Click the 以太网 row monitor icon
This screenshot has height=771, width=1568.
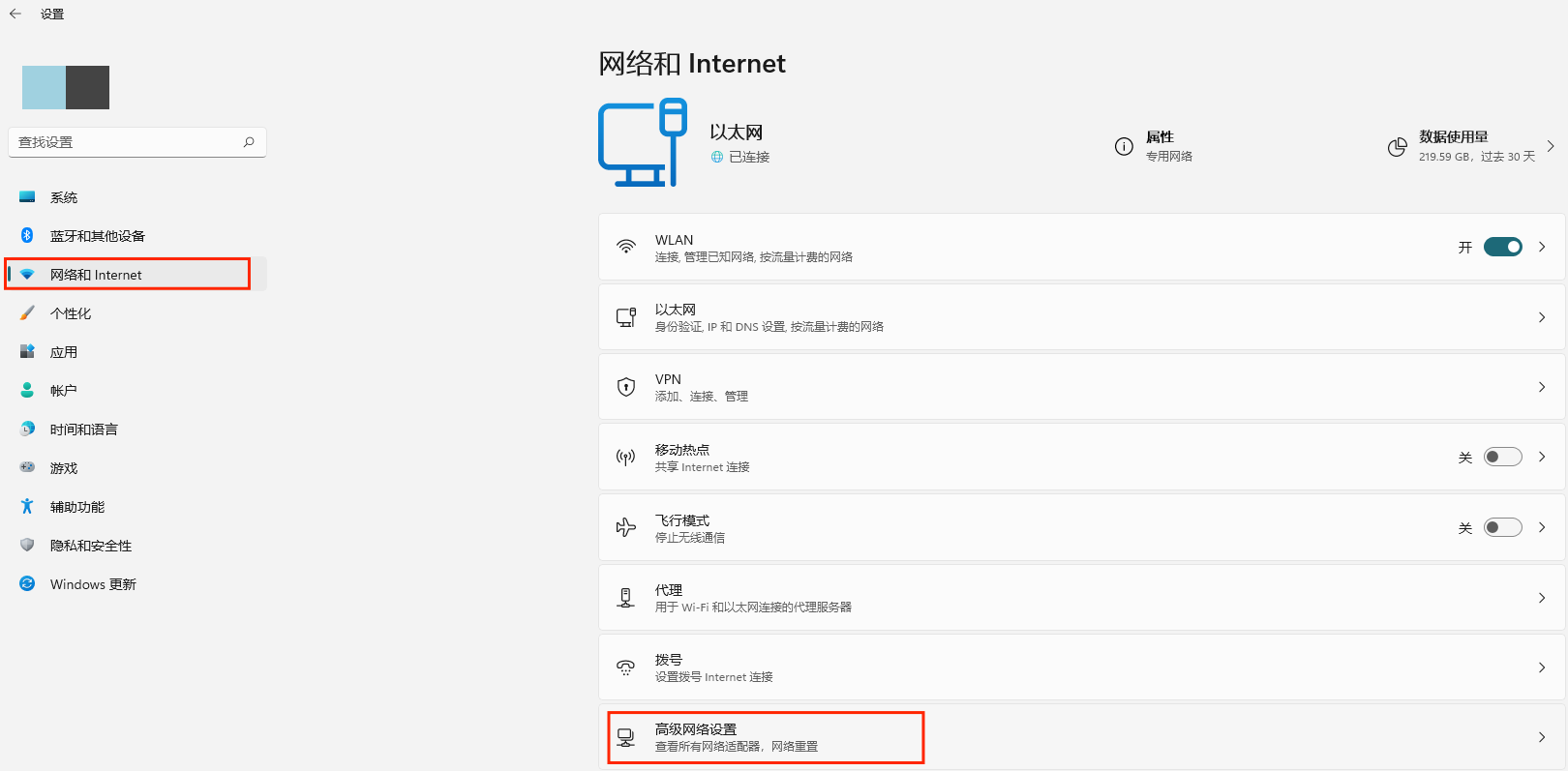[x=626, y=316]
